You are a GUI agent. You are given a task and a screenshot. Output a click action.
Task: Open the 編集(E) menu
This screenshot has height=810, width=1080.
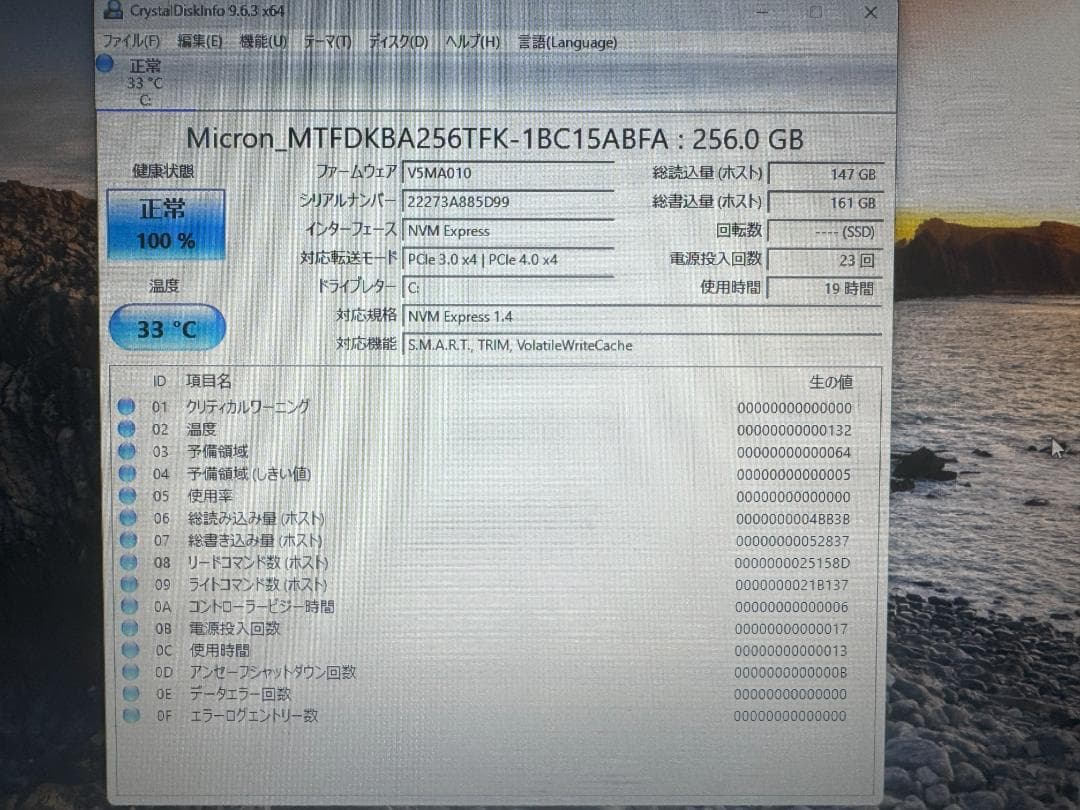[x=199, y=42]
